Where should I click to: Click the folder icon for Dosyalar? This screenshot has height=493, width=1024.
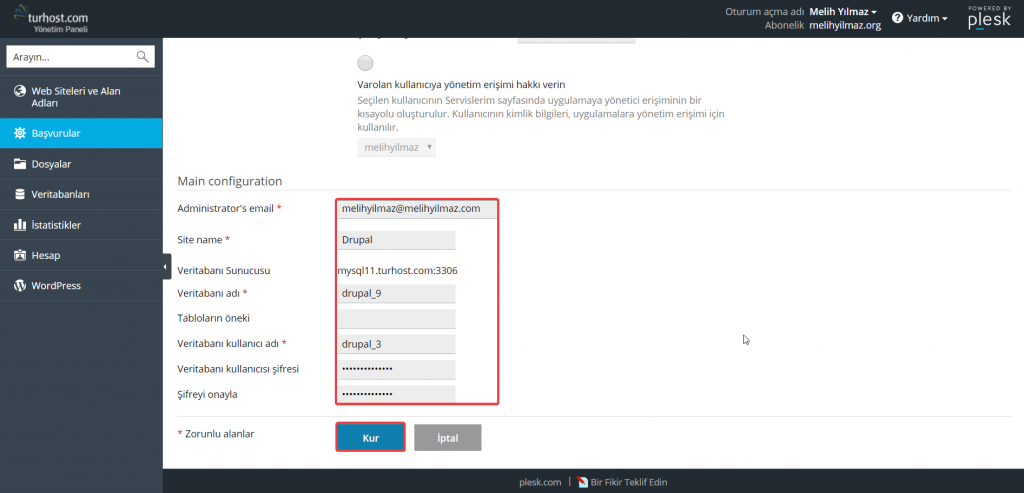click(x=20, y=164)
